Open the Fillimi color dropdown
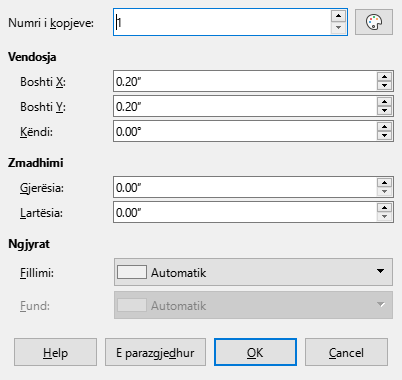The width and height of the screenshot is (402, 380). click(253, 272)
